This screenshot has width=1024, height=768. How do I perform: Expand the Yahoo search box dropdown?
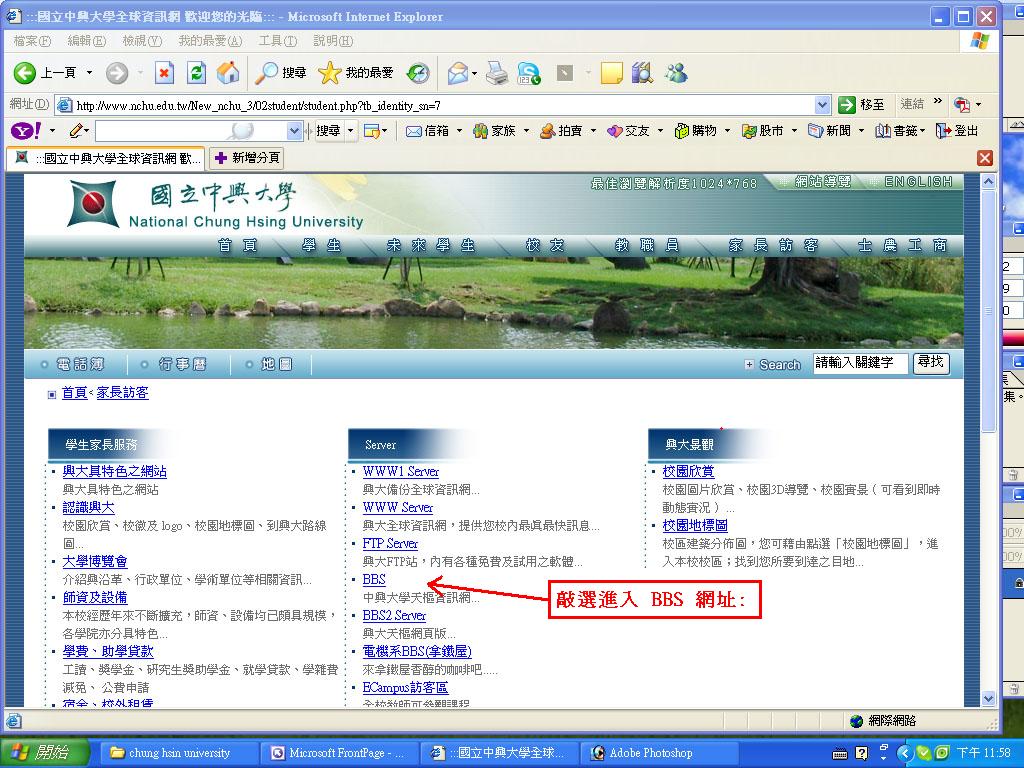(x=295, y=131)
